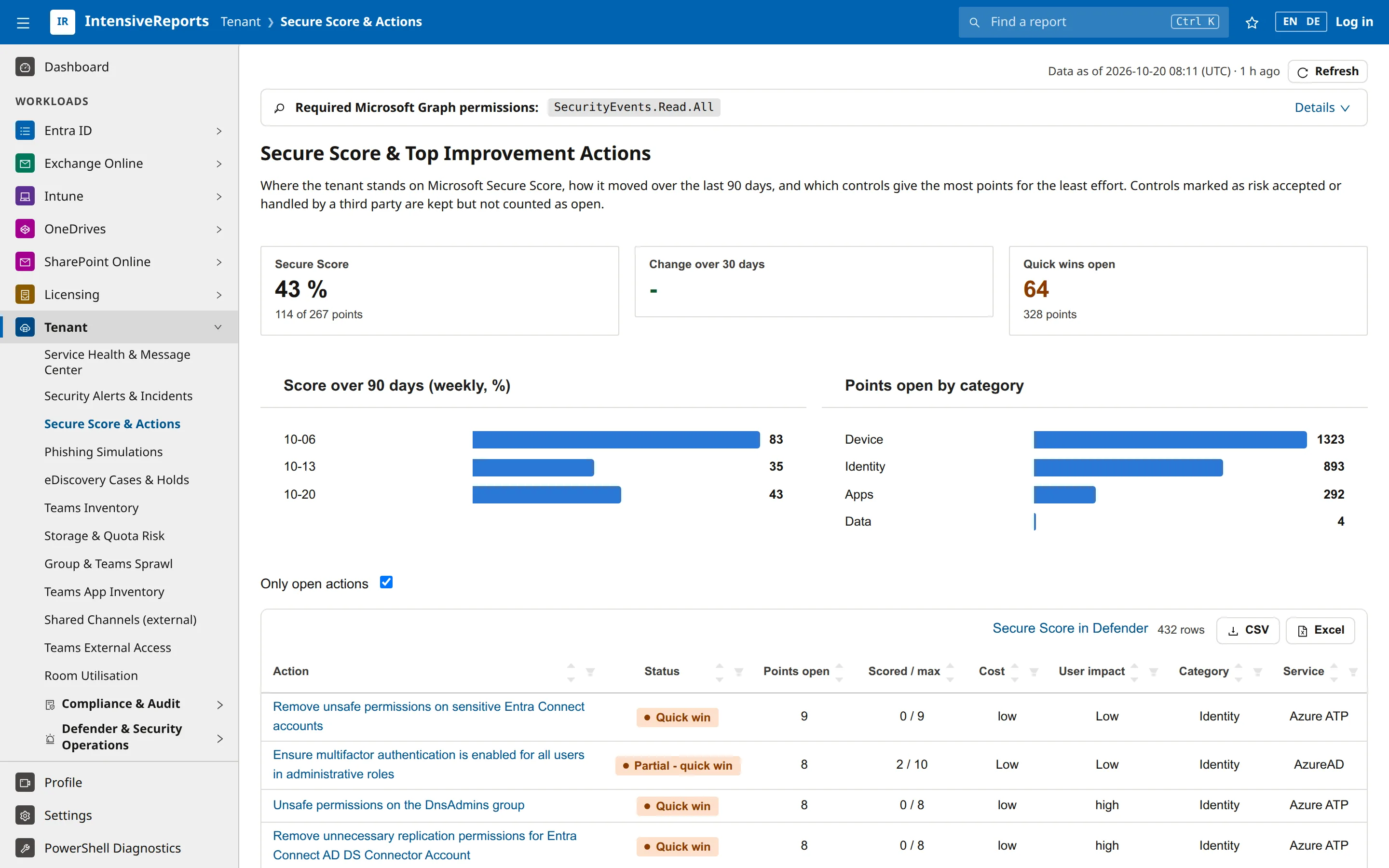Export table to Excel
The image size is (1389, 868).
[1320, 630]
